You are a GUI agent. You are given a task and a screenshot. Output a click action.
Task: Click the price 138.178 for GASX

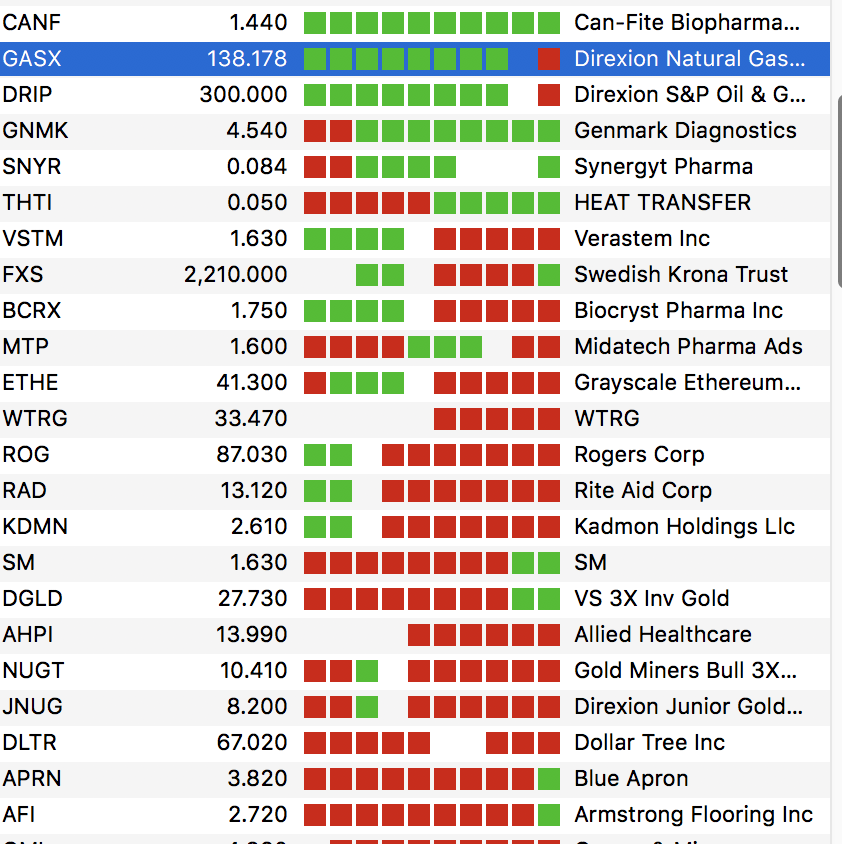247,59
